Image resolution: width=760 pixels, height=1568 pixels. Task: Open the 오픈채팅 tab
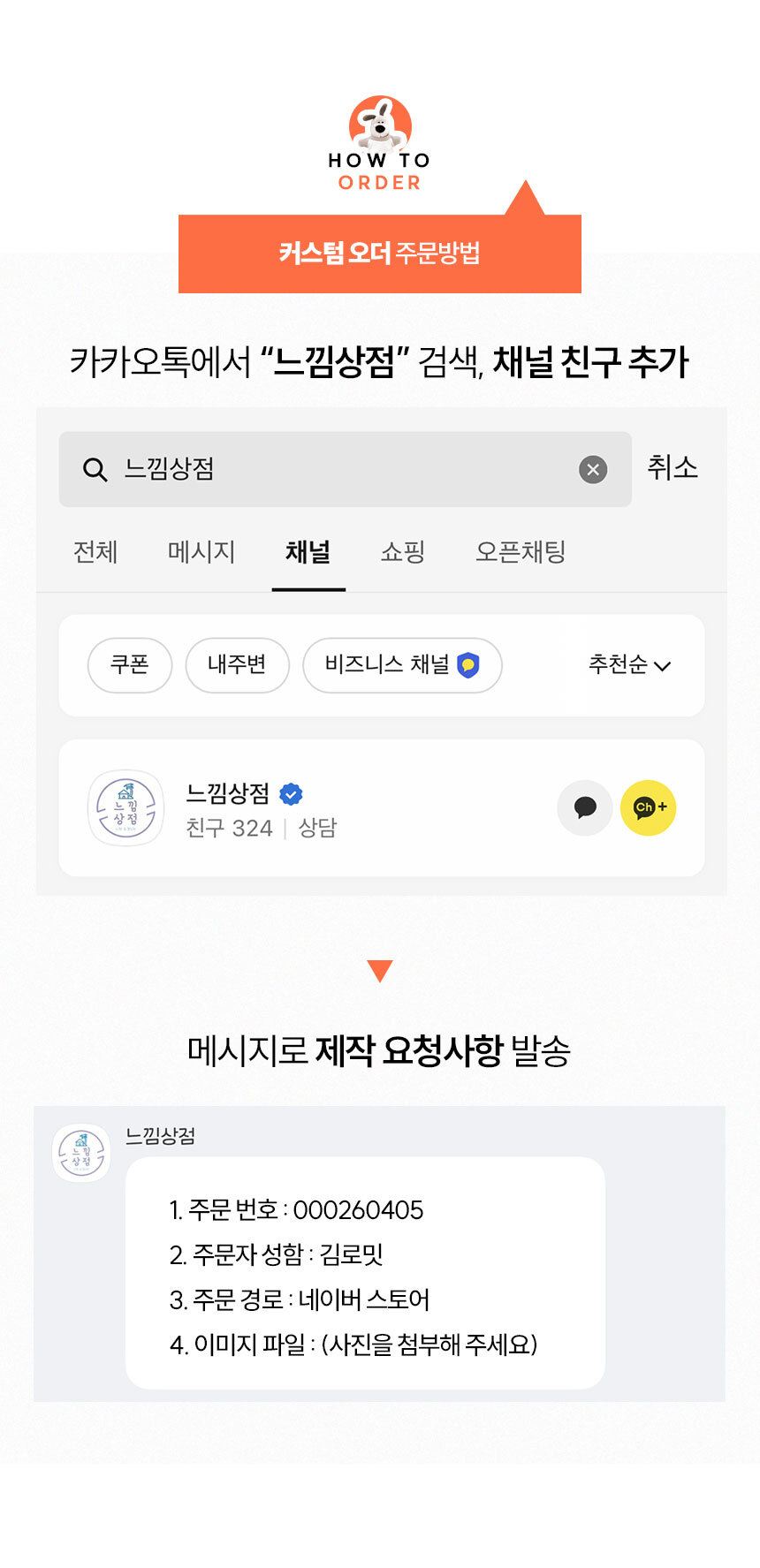pos(521,552)
